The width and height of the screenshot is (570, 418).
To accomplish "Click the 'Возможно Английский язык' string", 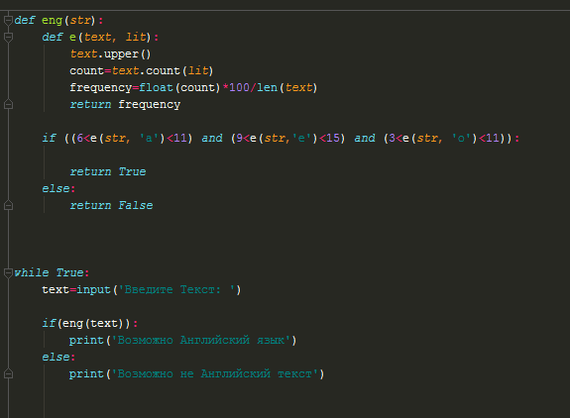I will tap(201, 340).
